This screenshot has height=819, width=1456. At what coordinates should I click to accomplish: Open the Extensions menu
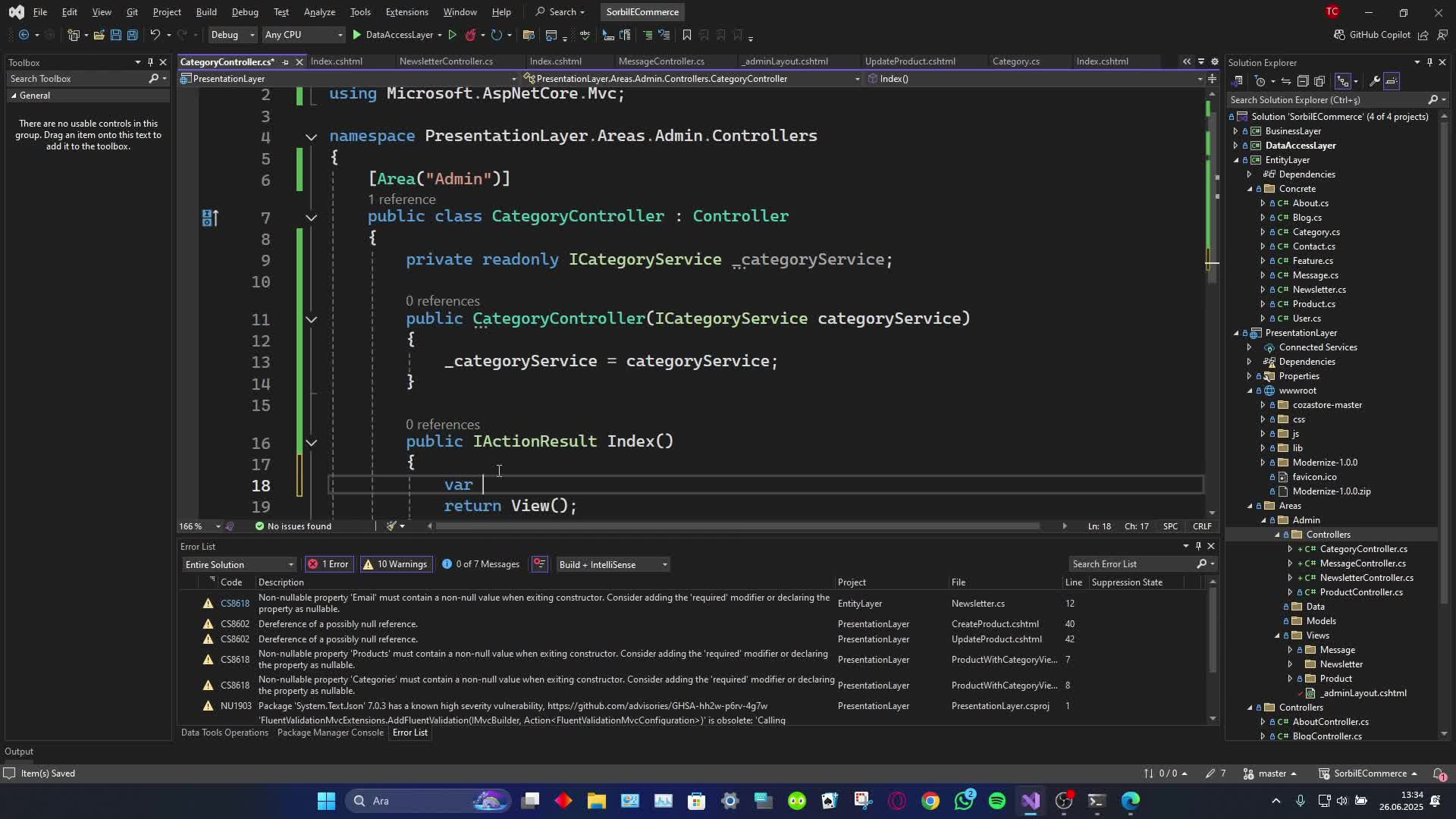click(x=406, y=12)
